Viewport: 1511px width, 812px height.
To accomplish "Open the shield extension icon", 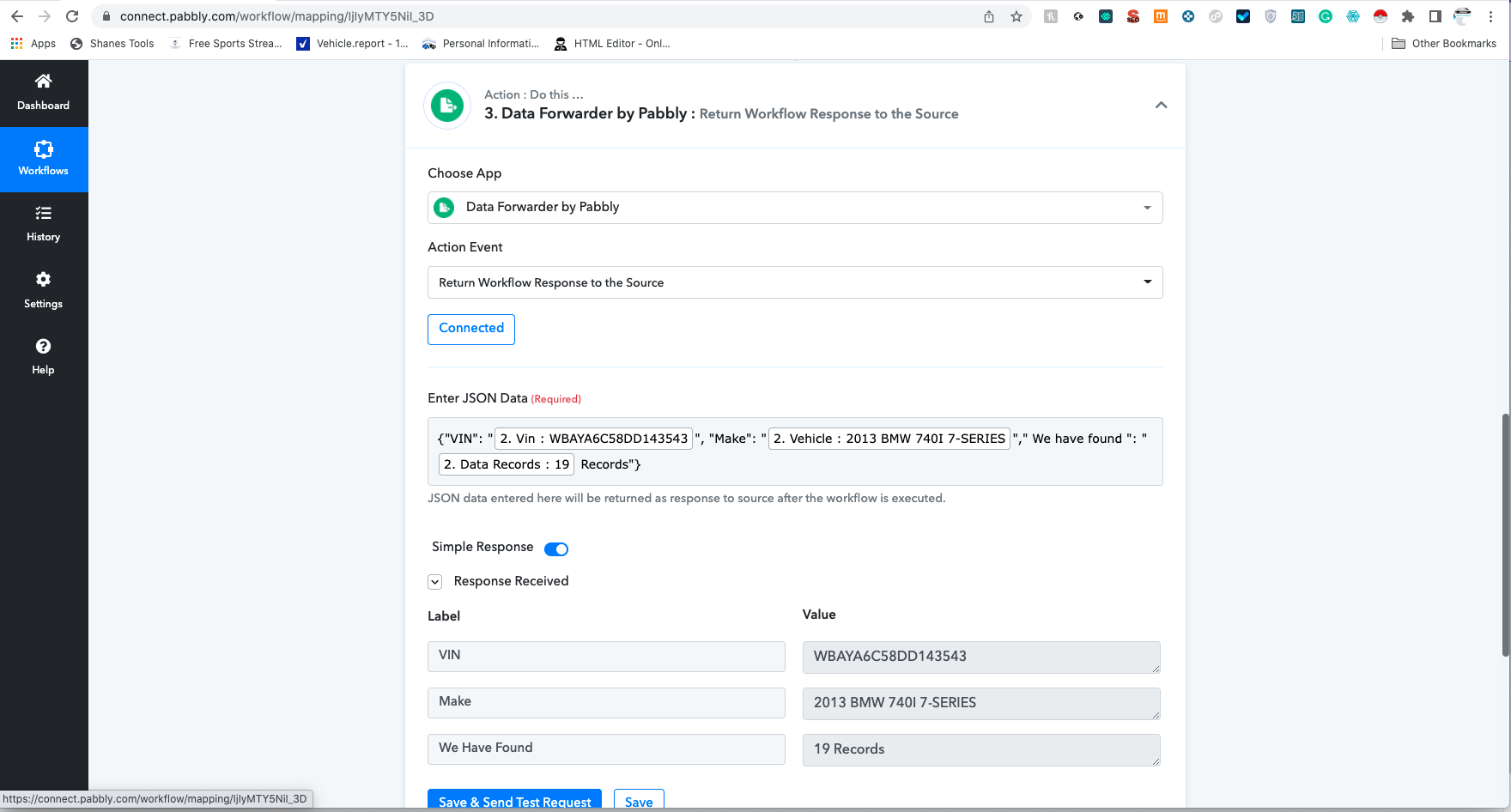I will point(1271,16).
